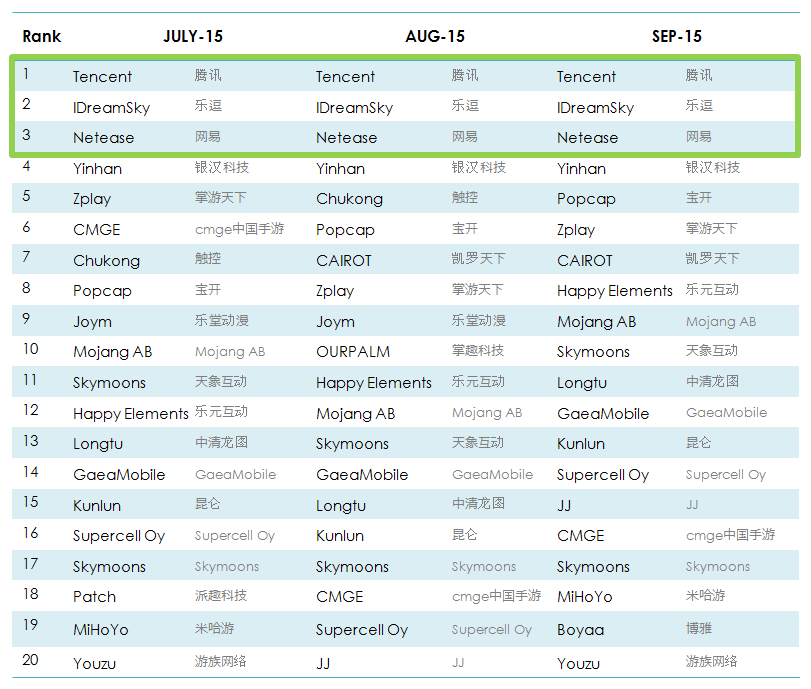Viewport: 811px width, 689px height.
Task: Select 'Kunlun' in the SEP-15 column
Action: tap(581, 444)
